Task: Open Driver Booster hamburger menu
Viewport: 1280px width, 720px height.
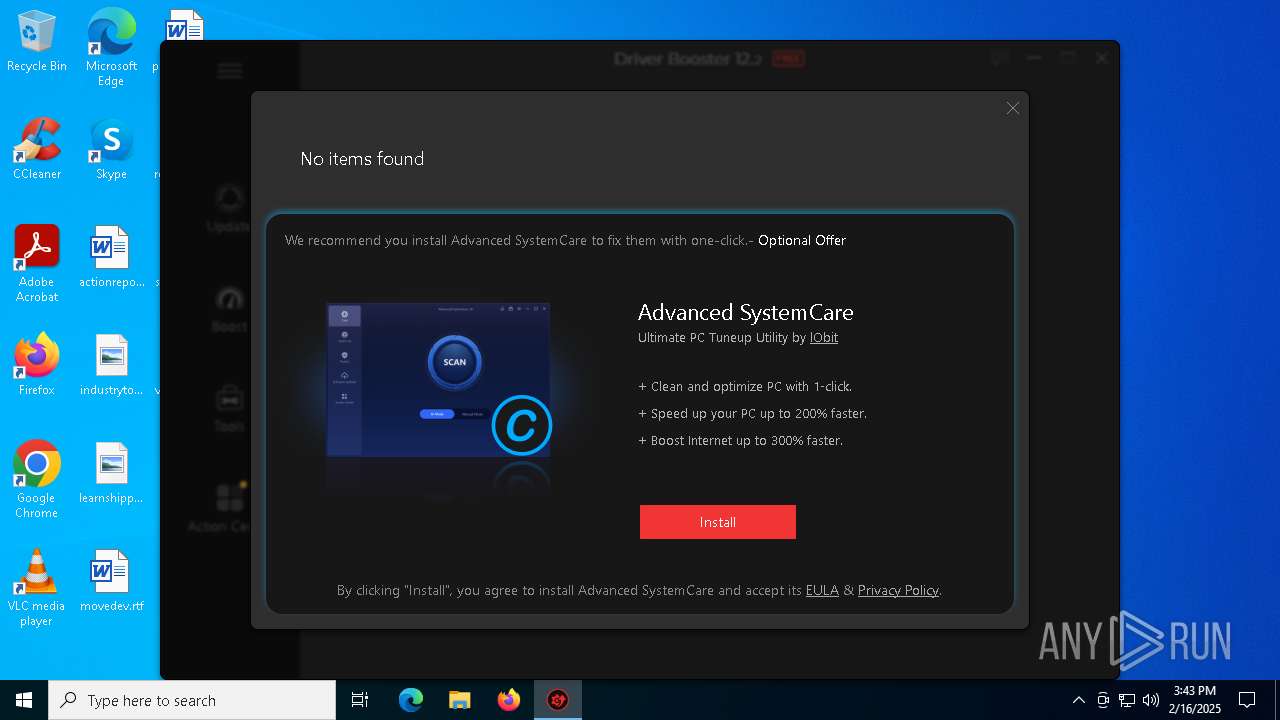Action: [230, 70]
